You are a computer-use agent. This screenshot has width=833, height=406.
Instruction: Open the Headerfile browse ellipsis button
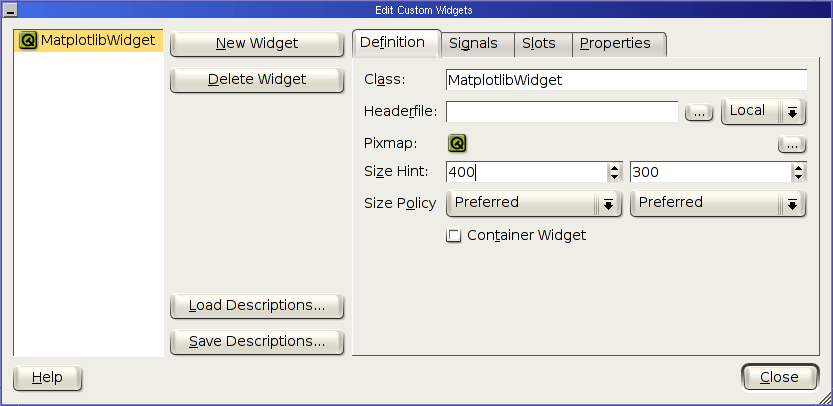pyautogui.click(x=699, y=112)
